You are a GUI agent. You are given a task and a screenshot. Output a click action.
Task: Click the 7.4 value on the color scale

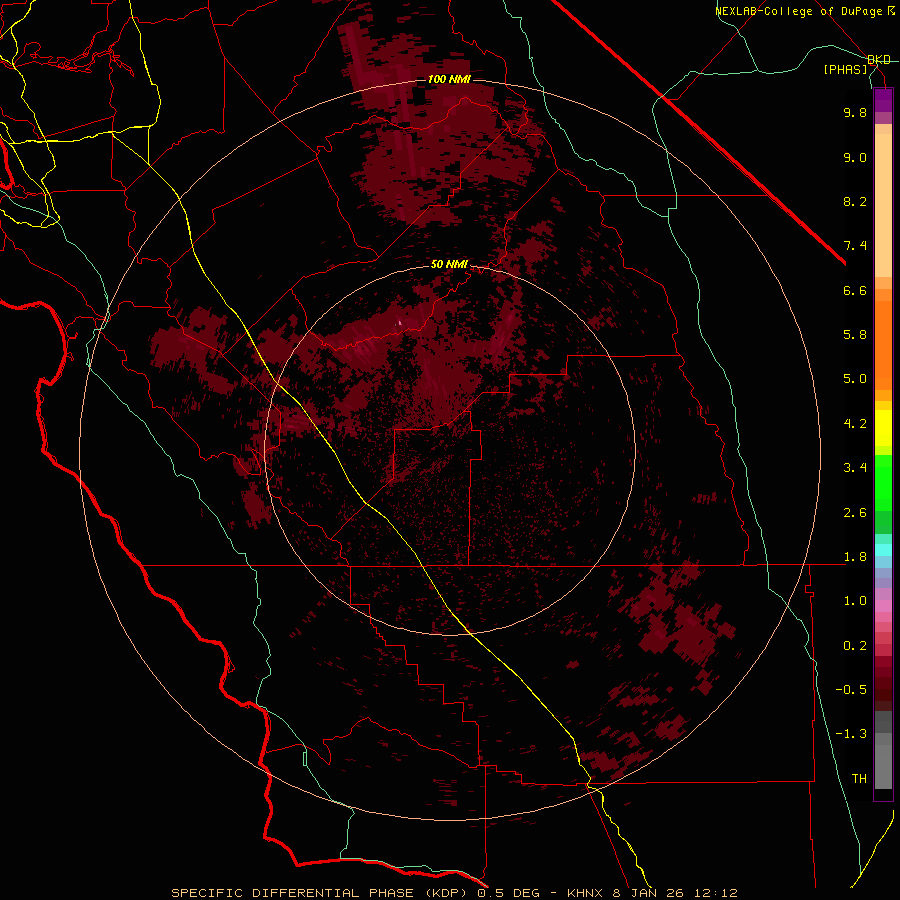855,246
